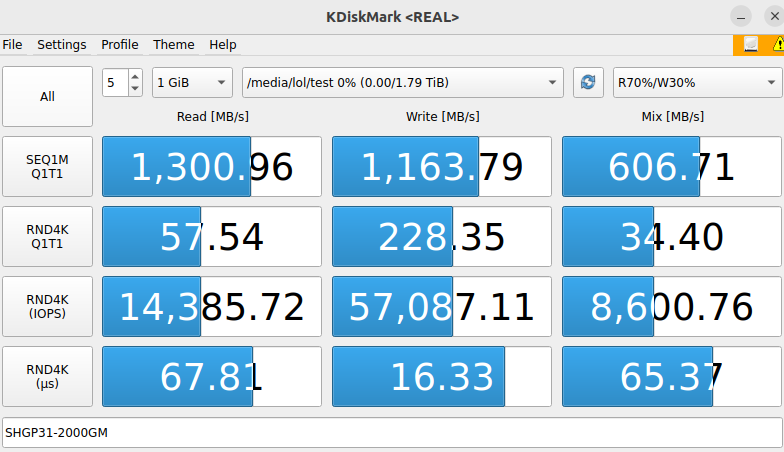Open the 1 GiB test size dropdown

click(192, 83)
